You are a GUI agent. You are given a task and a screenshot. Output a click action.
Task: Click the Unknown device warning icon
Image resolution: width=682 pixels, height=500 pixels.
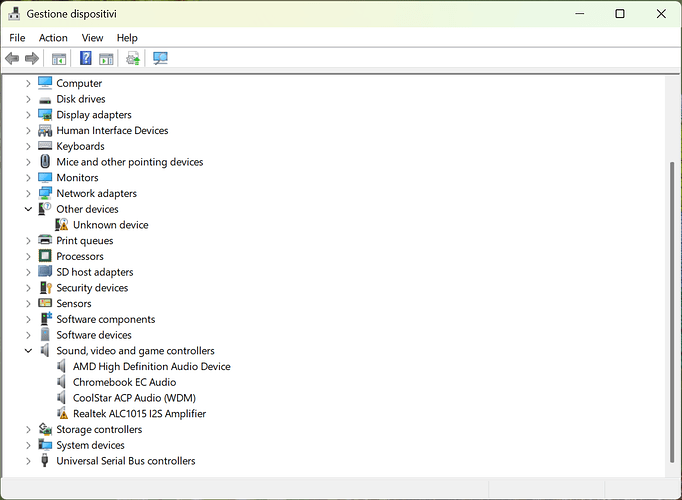(61, 225)
